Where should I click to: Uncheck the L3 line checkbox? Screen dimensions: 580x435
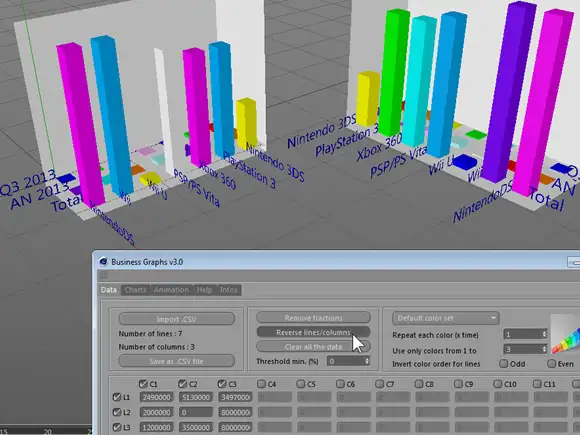[x=117, y=427]
